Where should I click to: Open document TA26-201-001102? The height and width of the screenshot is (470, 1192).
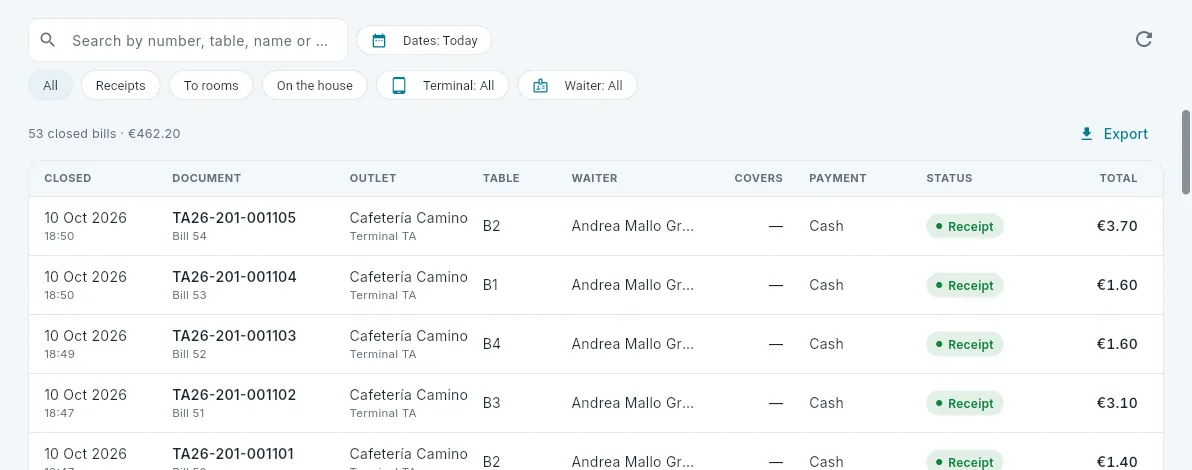(x=234, y=395)
